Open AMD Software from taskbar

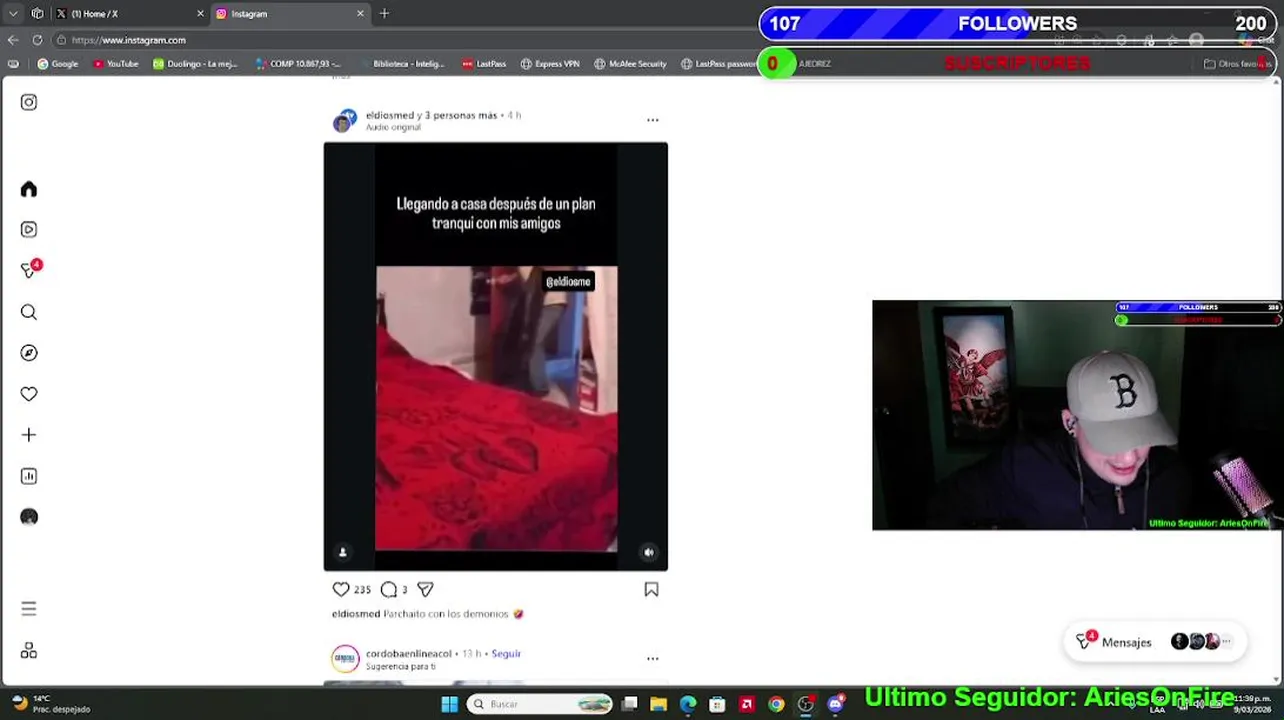pyautogui.click(x=746, y=704)
